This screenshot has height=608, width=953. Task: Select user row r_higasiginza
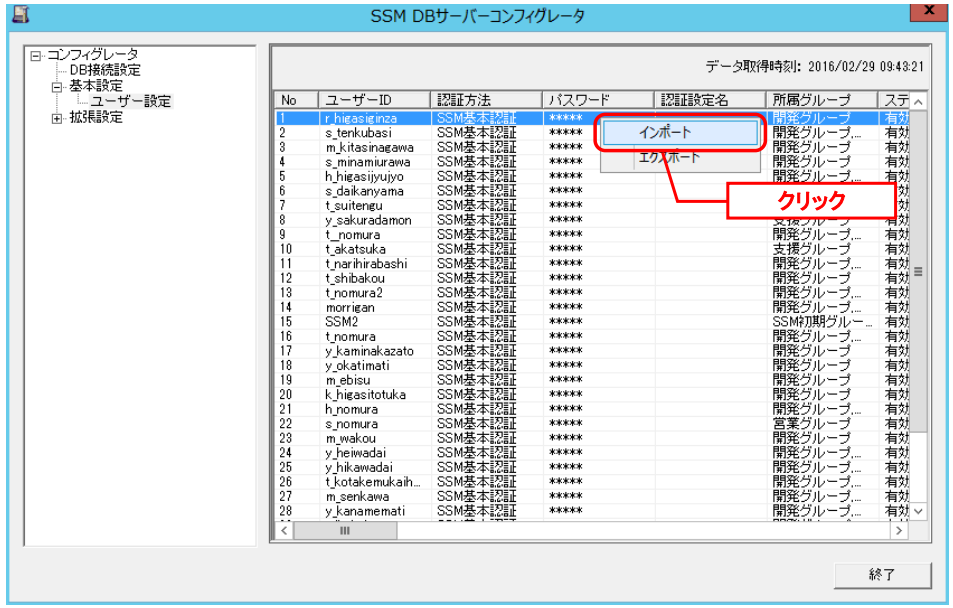click(593, 118)
